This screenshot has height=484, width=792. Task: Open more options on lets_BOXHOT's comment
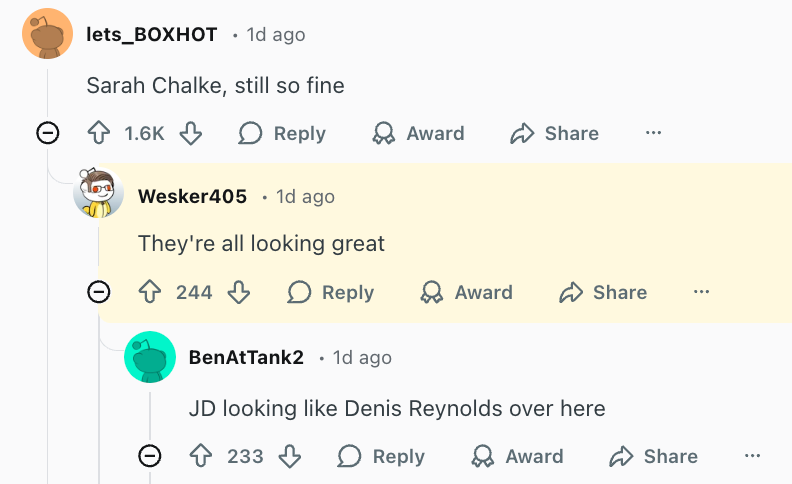pos(653,133)
